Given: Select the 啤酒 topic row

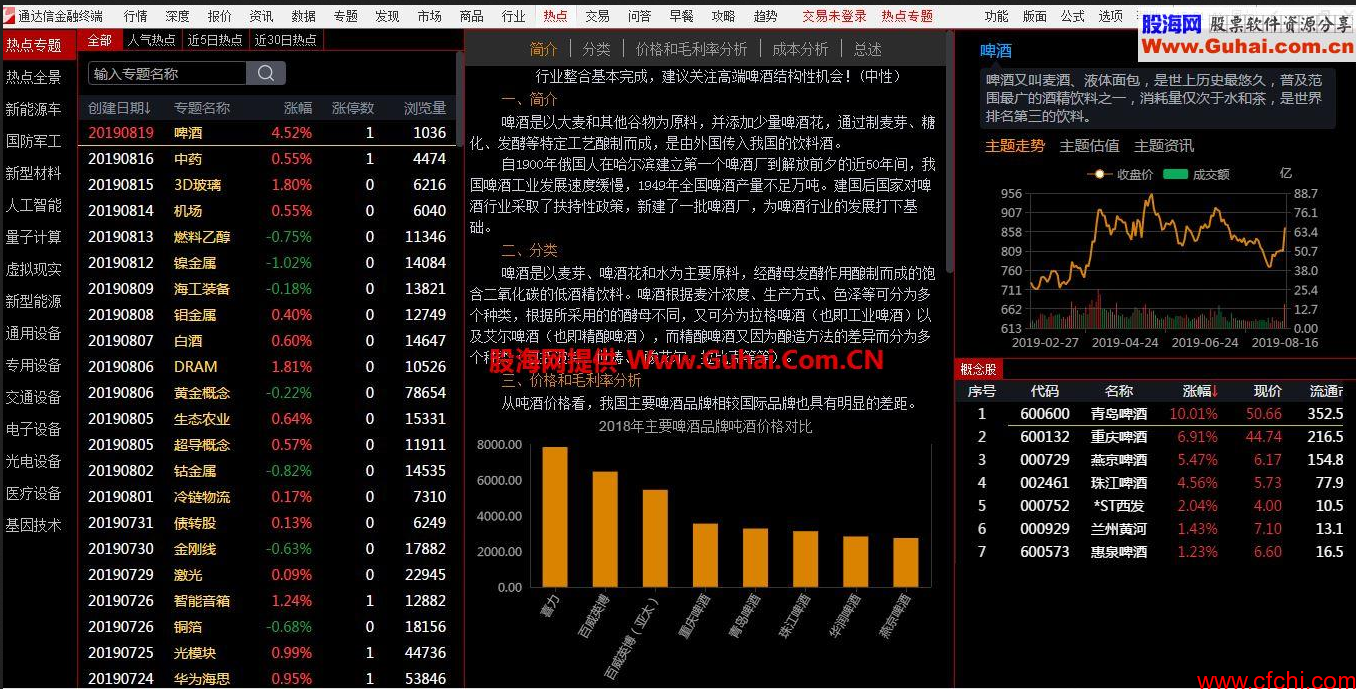Looking at the screenshot, I should click(x=267, y=132).
